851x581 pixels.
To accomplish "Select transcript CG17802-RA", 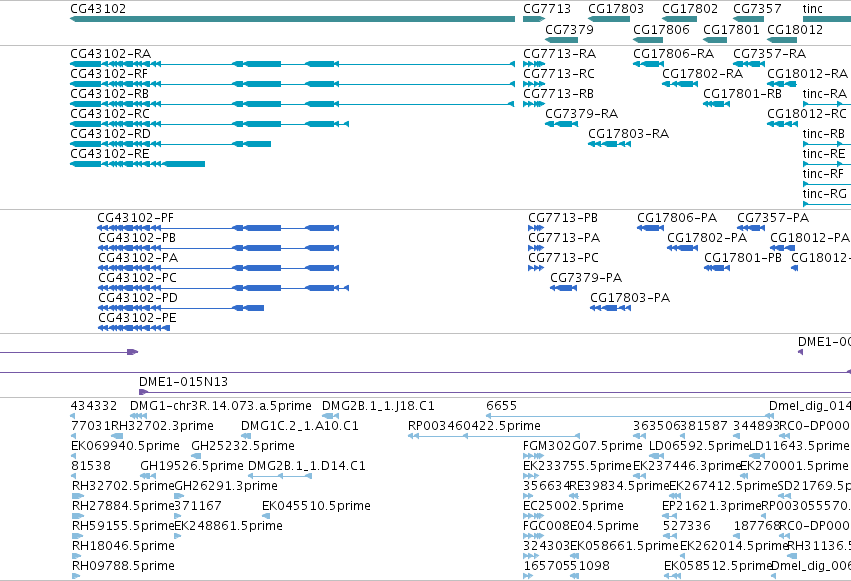I will pyautogui.click(x=680, y=84).
